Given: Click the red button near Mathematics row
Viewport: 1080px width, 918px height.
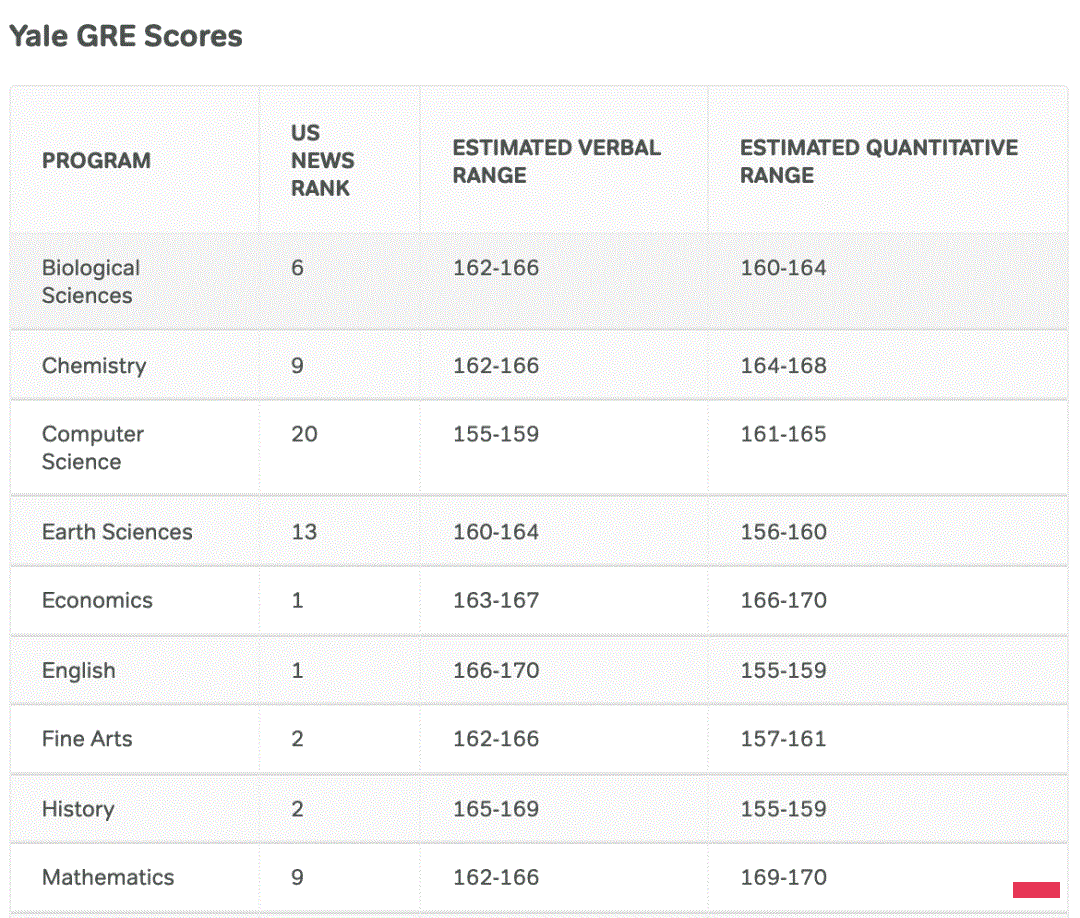Looking at the screenshot, I should pos(1036,890).
